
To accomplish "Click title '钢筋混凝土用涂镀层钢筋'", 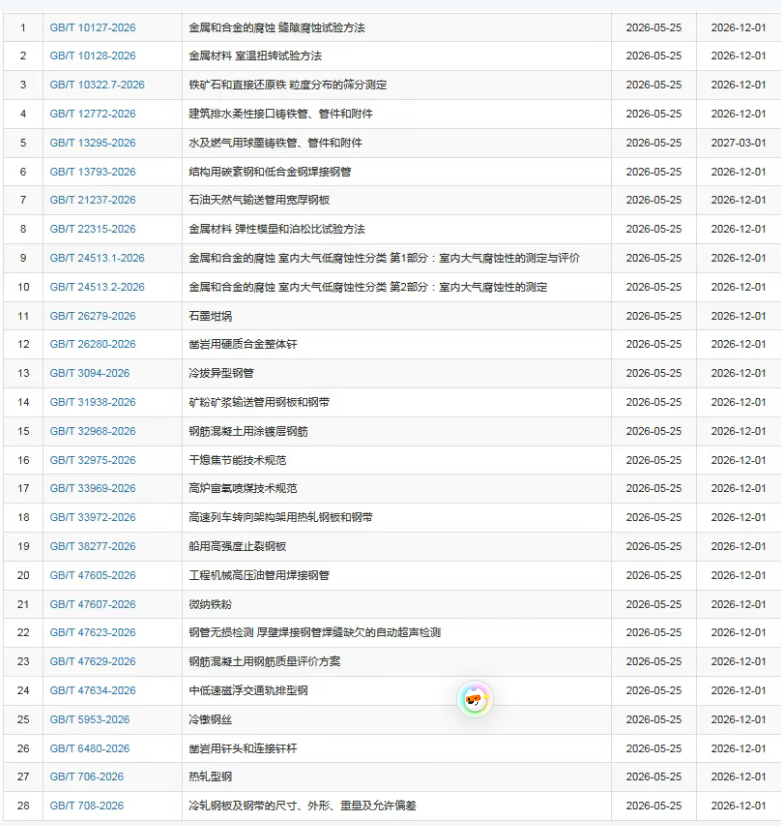I will point(248,430).
